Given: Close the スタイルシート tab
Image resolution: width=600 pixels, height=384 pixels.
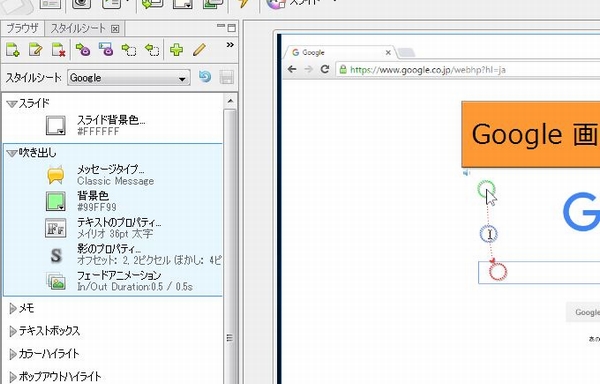Looking at the screenshot, I should [x=115, y=29].
